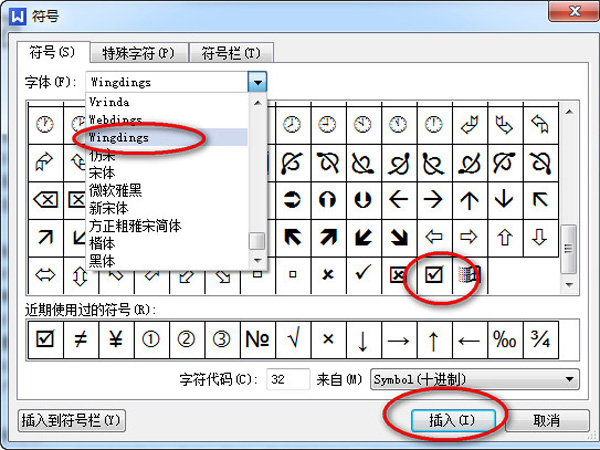Viewport: 600px width, 450px height.
Task: Select the bold up-left diagonal arrow
Action: (292, 237)
